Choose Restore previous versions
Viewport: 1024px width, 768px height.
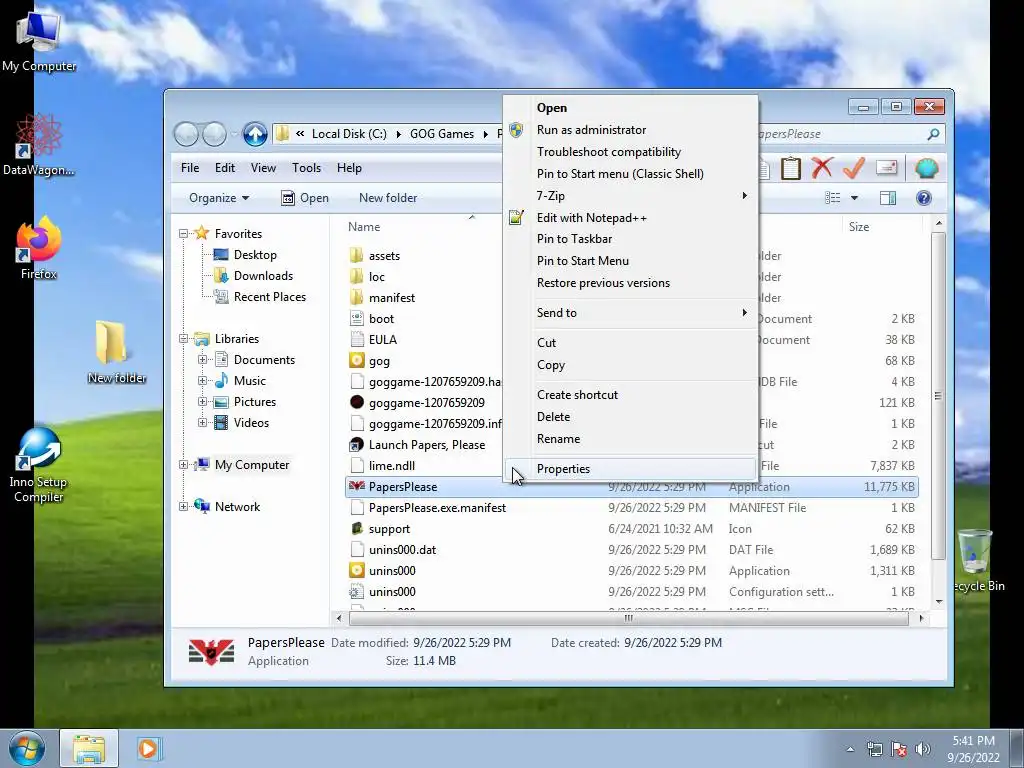tap(630, 283)
